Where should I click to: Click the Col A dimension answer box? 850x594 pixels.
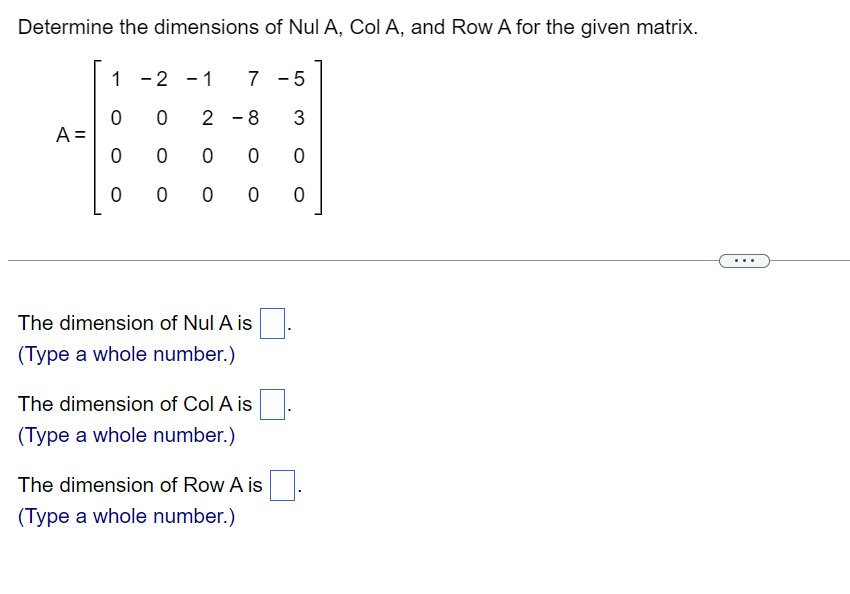[x=271, y=404]
